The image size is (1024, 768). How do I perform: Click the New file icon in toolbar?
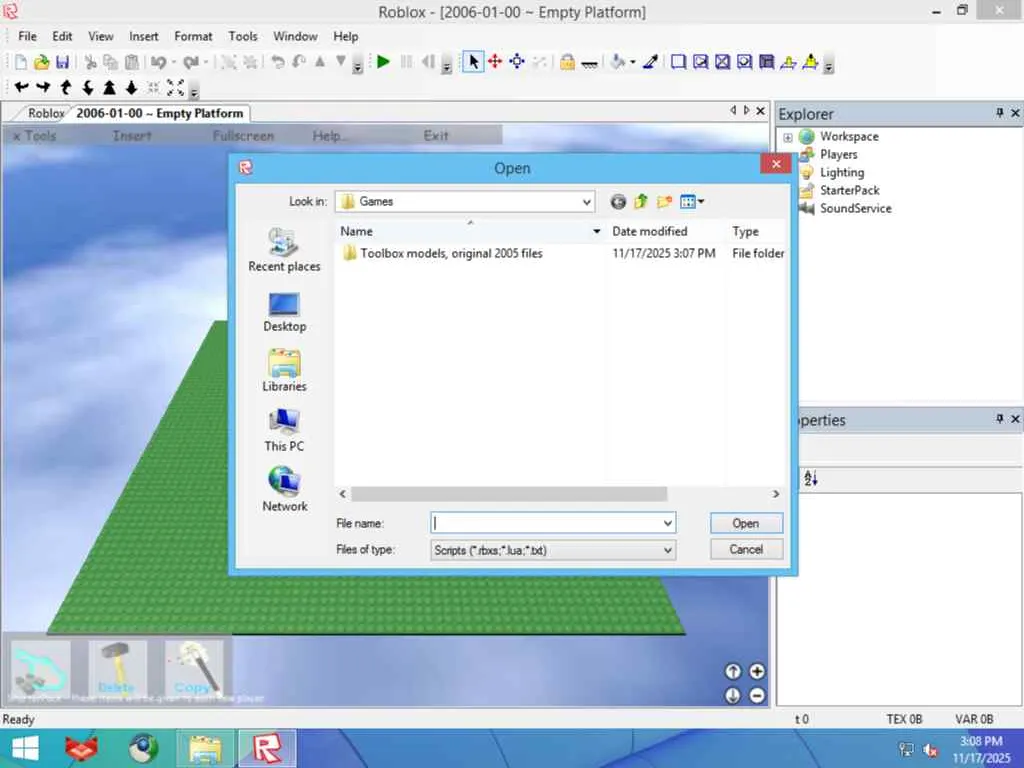point(21,62)
